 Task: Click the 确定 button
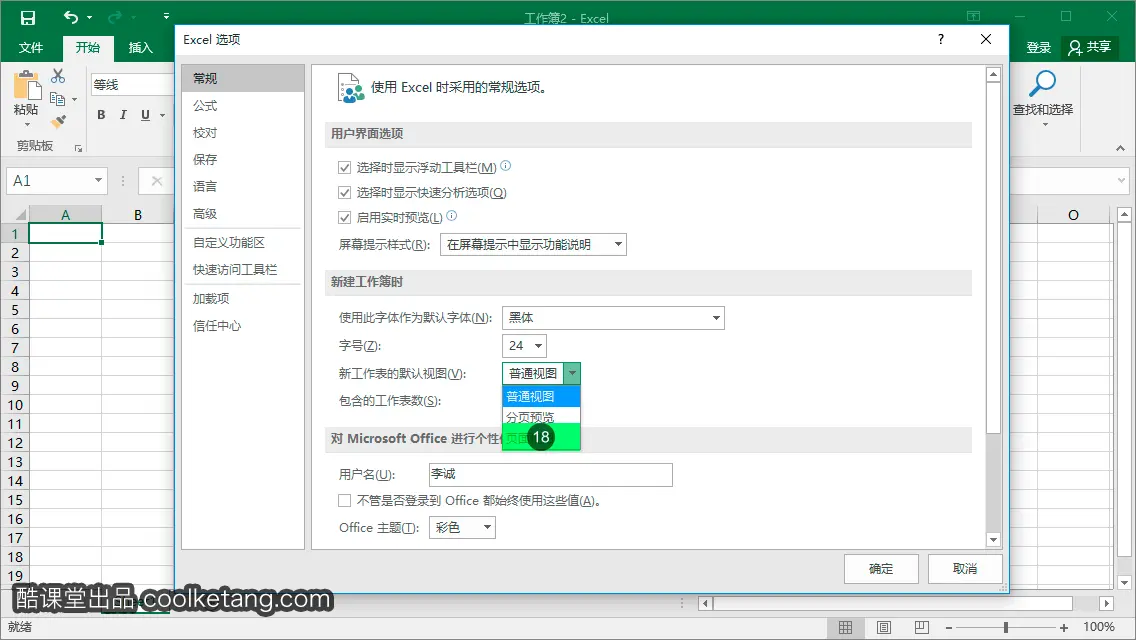click(x=881, y=569)
